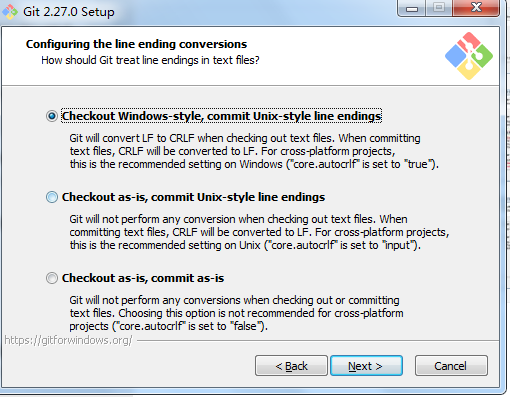Click the core.autocrlf 'input' description paragraph
The image size is (510, 397).
click(259, 232)
